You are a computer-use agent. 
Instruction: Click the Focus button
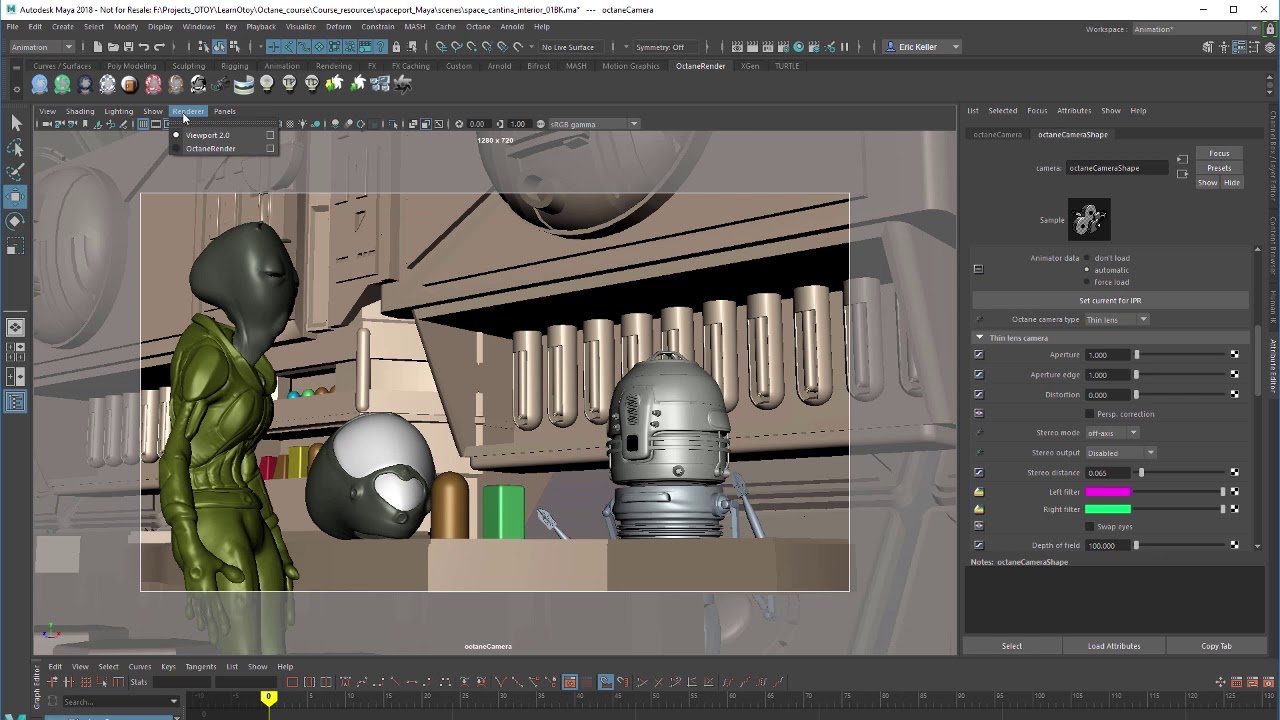tap(1219, 154)
